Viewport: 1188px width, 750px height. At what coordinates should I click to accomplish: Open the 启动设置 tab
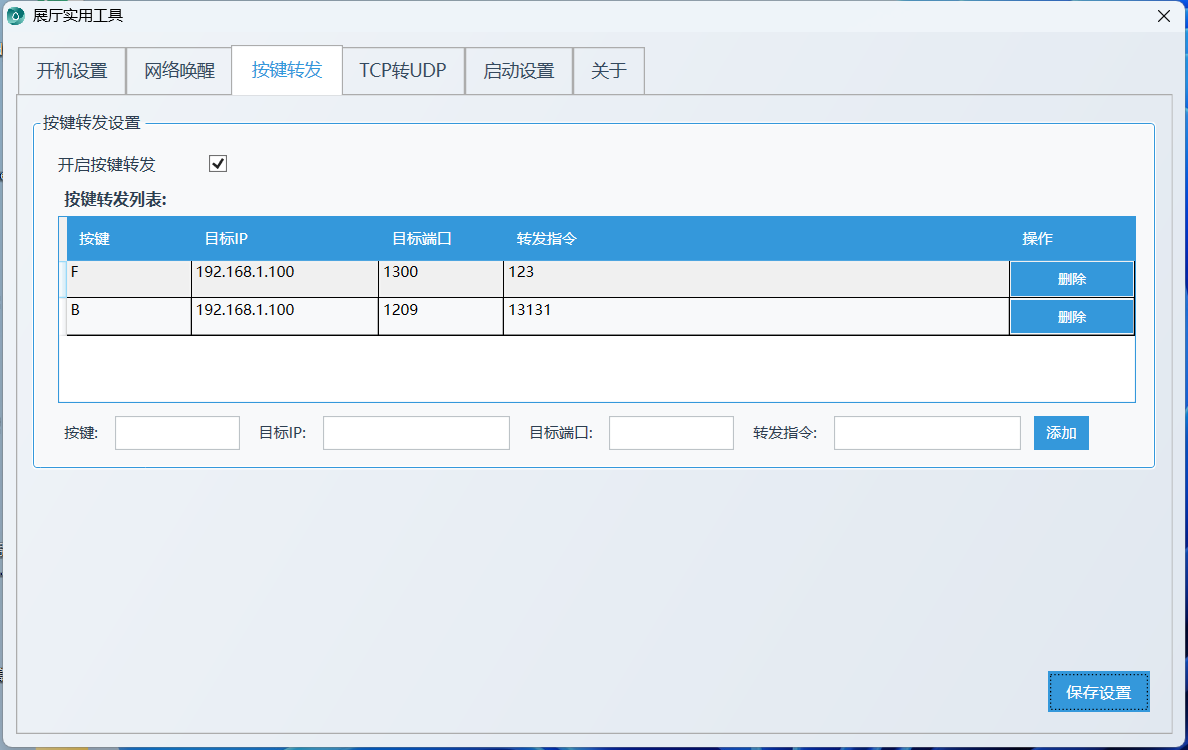click(x=518, y=71)
